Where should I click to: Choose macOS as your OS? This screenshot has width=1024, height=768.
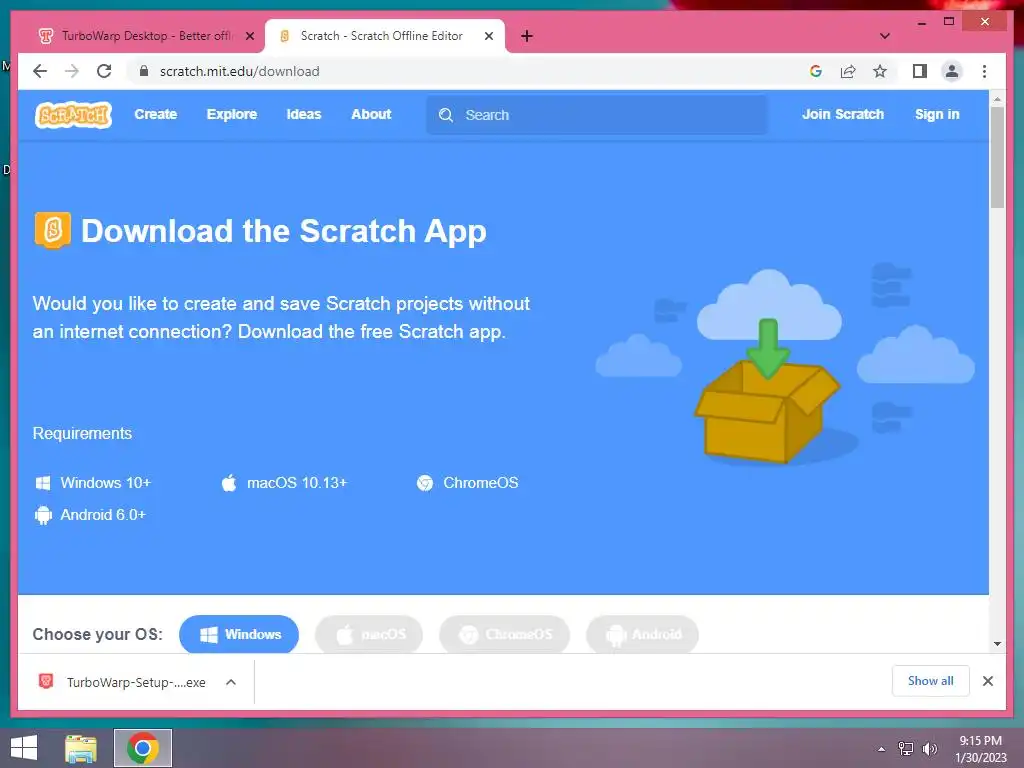pyautogui.click(x=369, y=634)
